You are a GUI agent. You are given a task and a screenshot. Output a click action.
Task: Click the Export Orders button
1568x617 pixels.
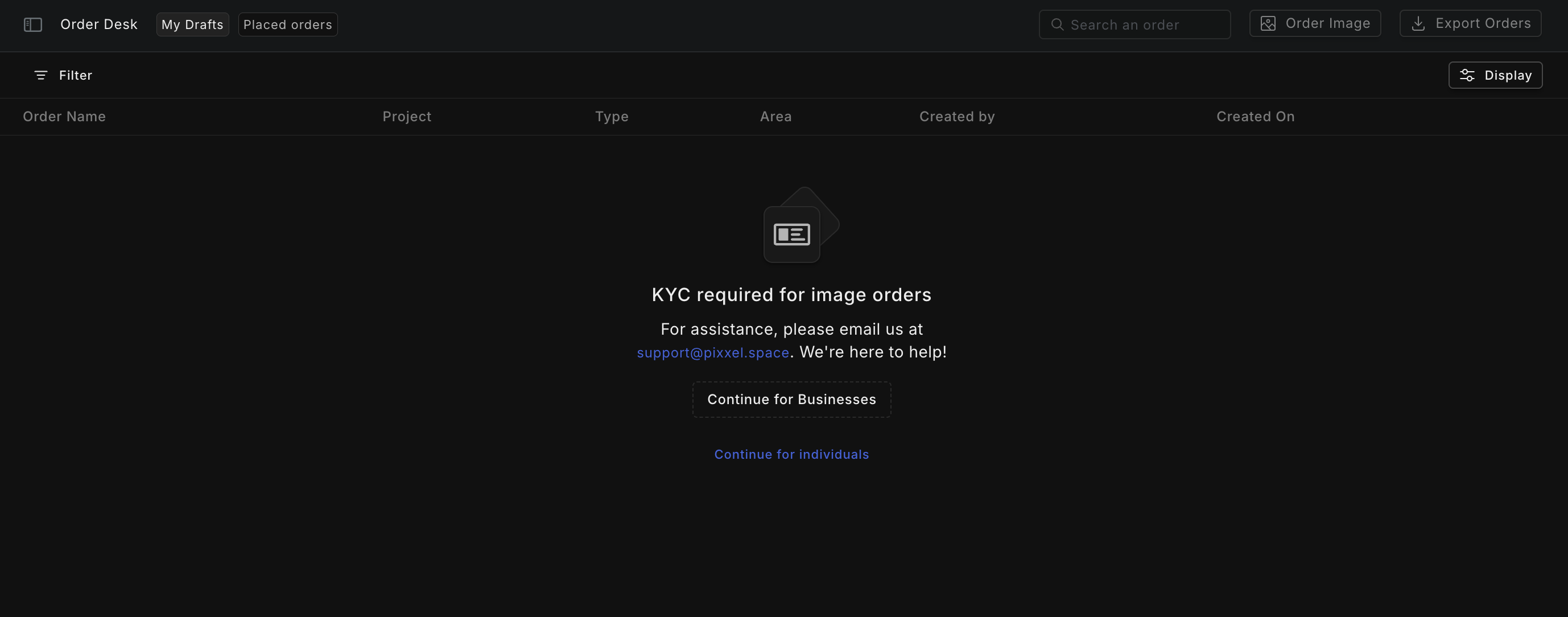(1470, 23)
